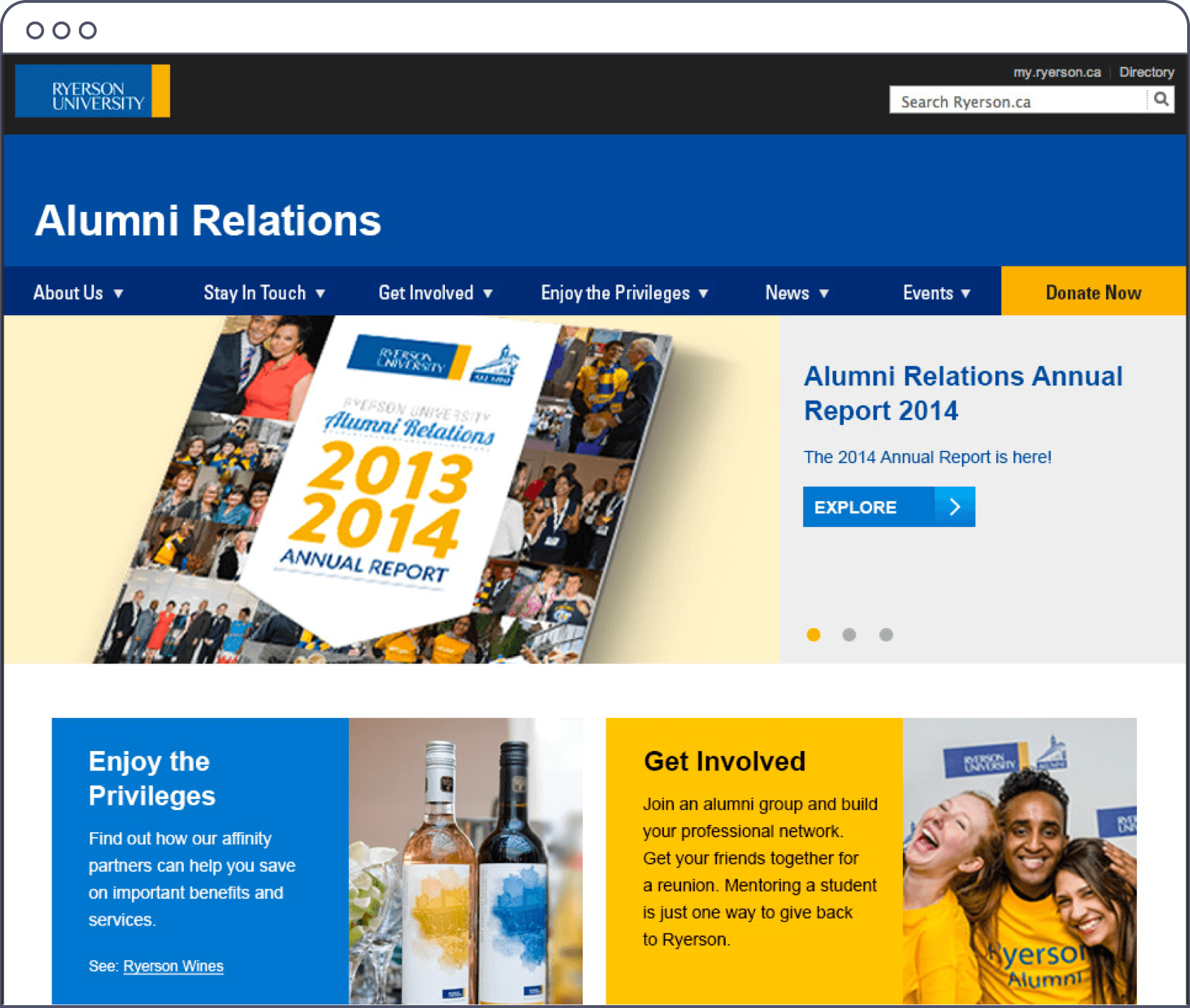The image size is (1190, 1008).
Task: Click the Get Involved card heading
Action: [x=724, y=761]
